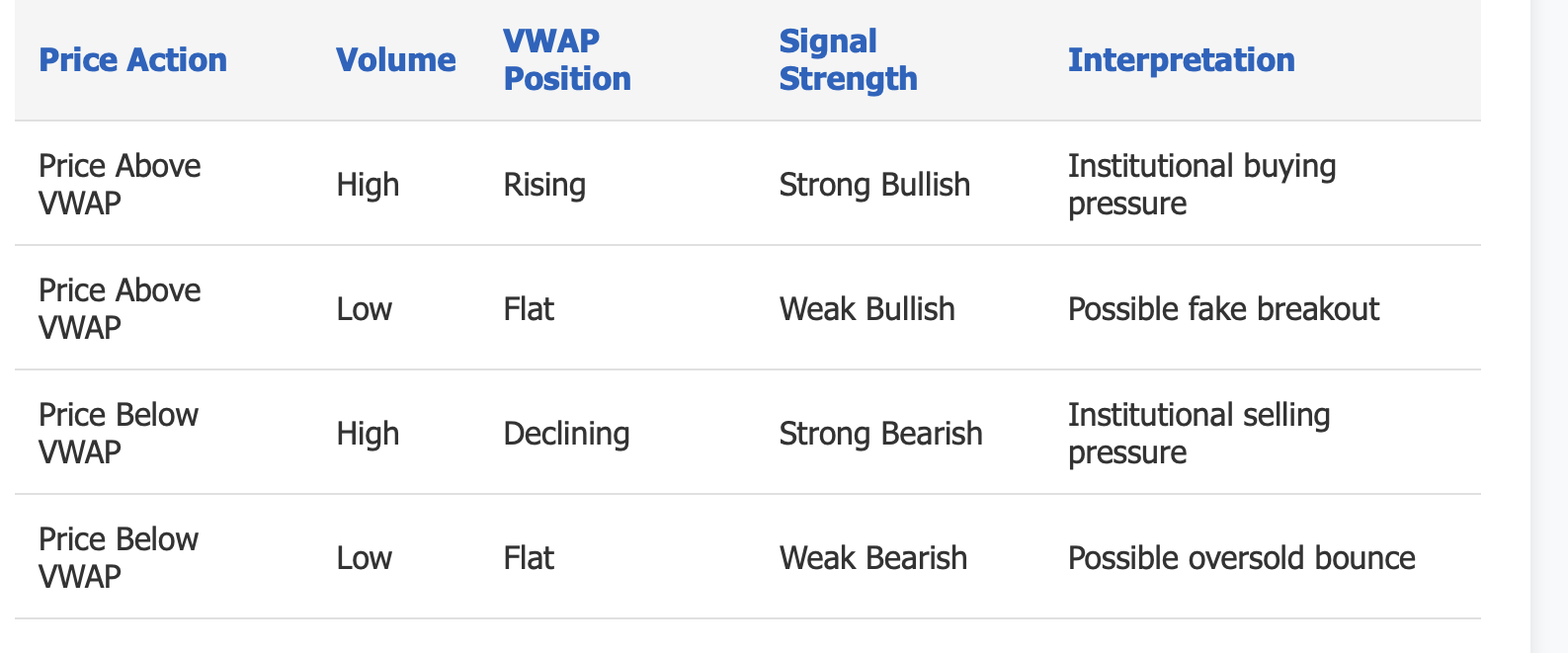Viewport: 1568px width, 653px height.
Task: Click the Strong Bullish cell
Action: click(874, 185)
